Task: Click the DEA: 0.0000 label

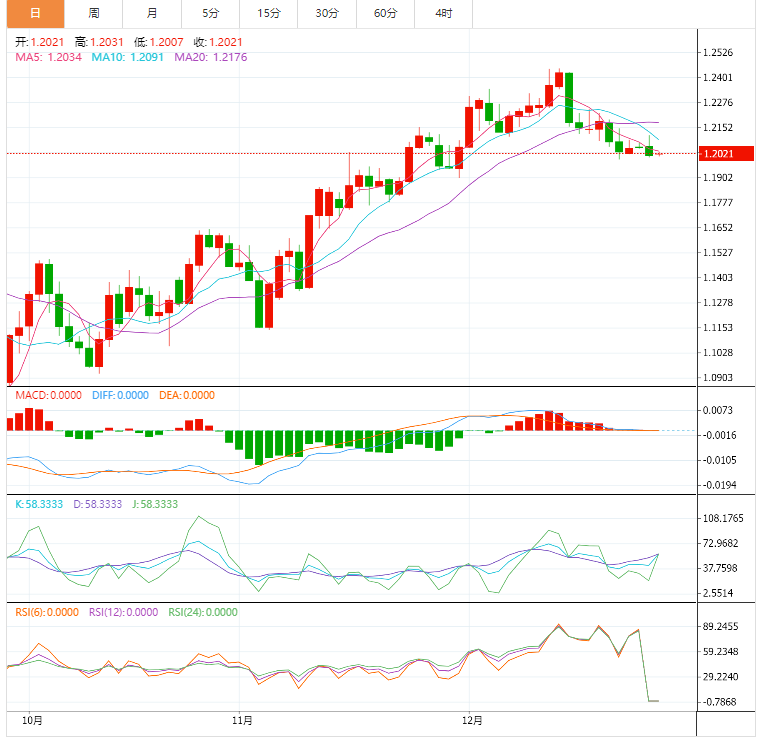Action: tap(187, 395)
